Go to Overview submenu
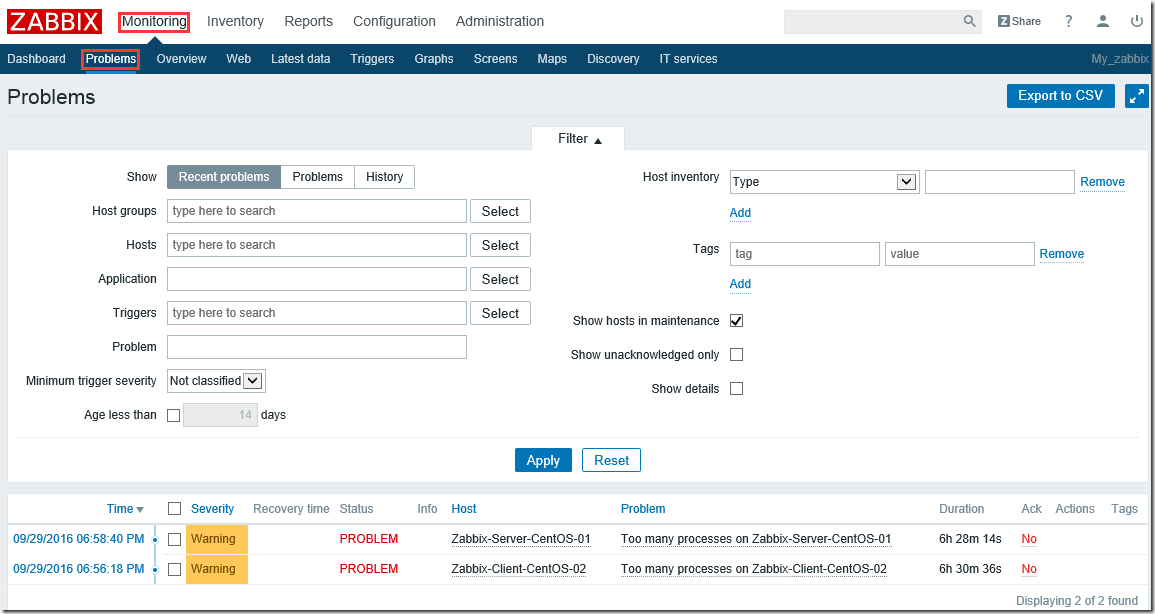This screenshot has width=1155, height=614. [181, 59]
